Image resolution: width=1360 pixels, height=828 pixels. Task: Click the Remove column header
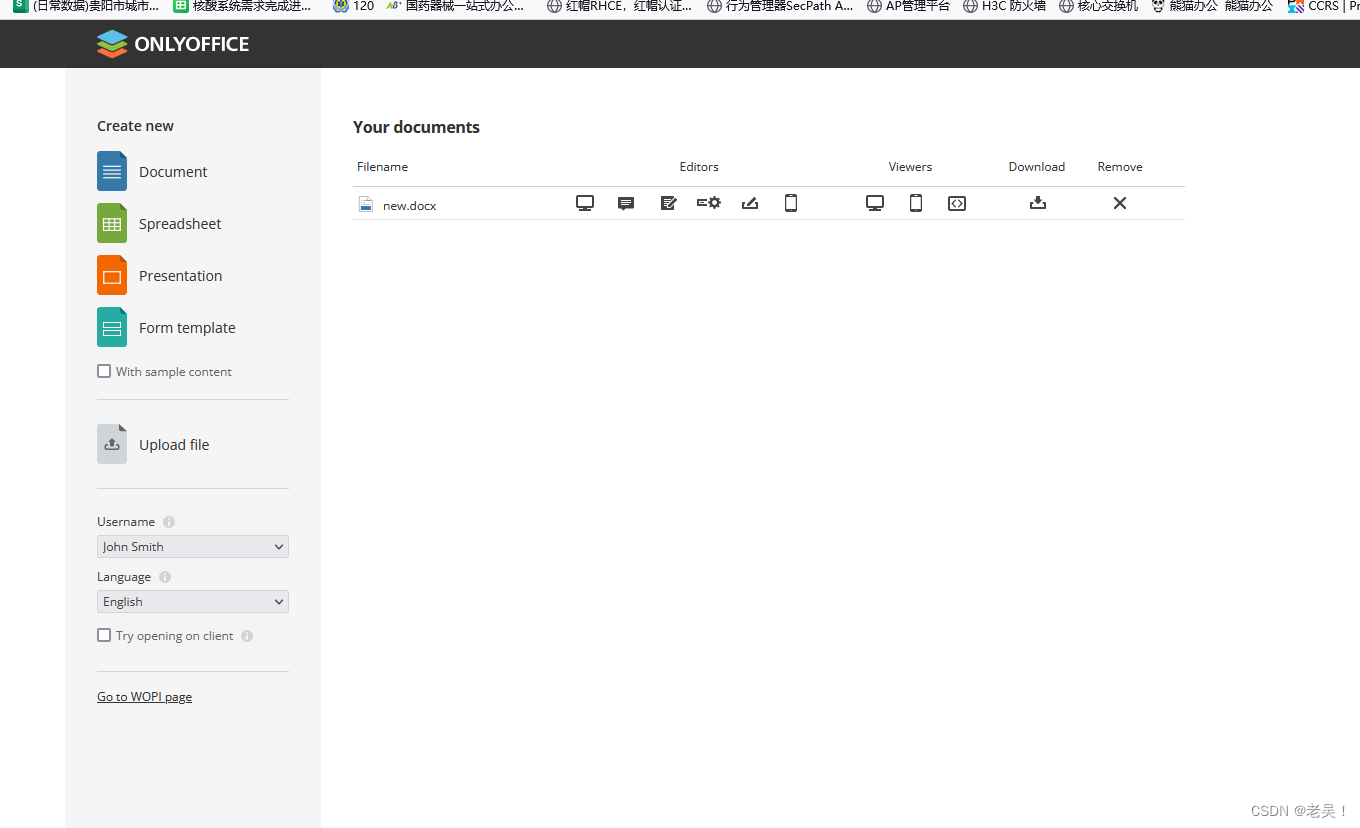click(1120, 167)
